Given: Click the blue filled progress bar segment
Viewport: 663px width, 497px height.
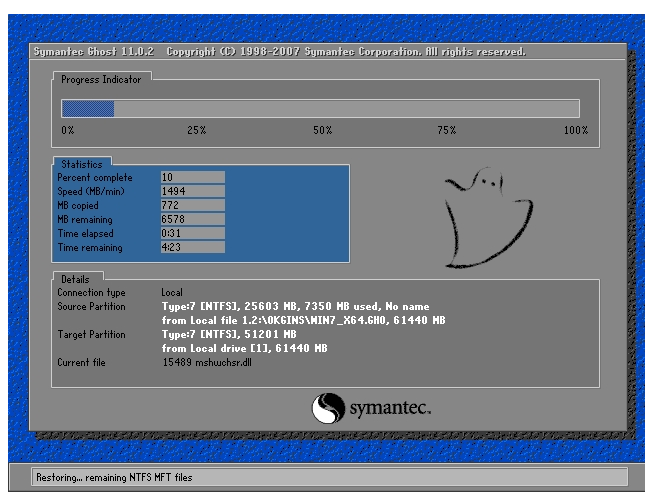Looking at the screenshot, I should (88, 109).
